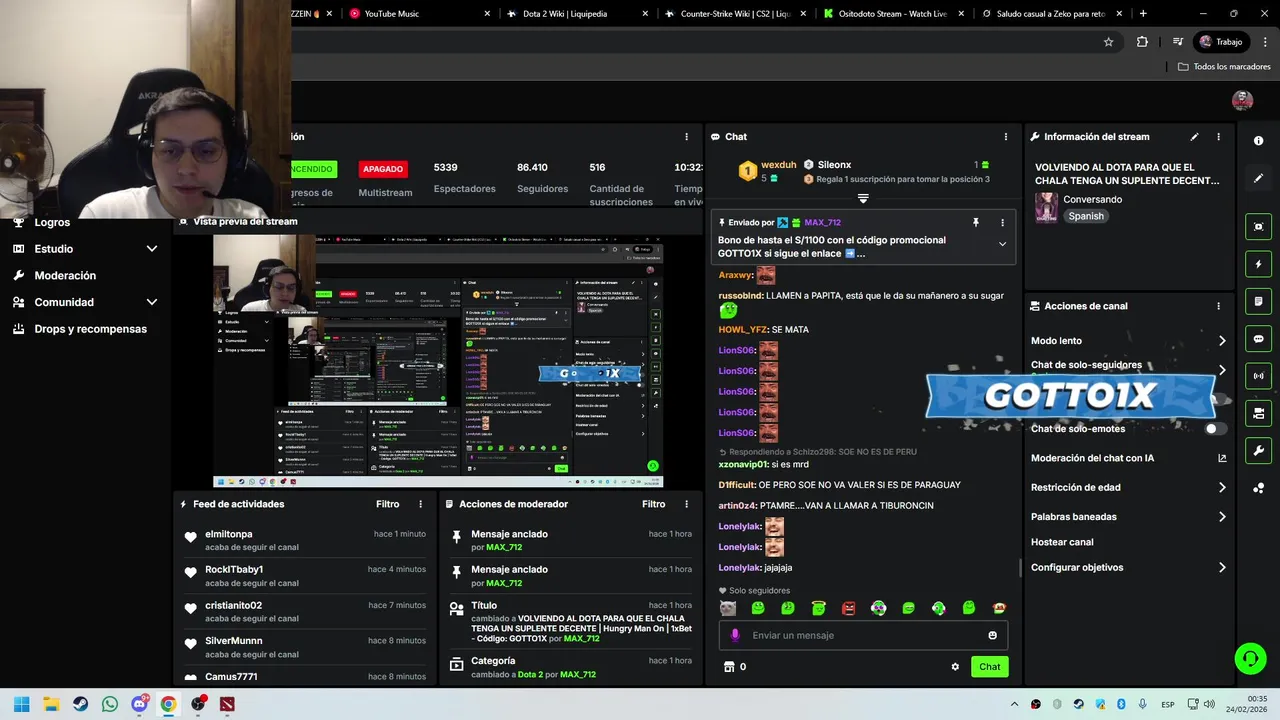
Task: Click the red APAGADO badge
Action: [383, 169]
